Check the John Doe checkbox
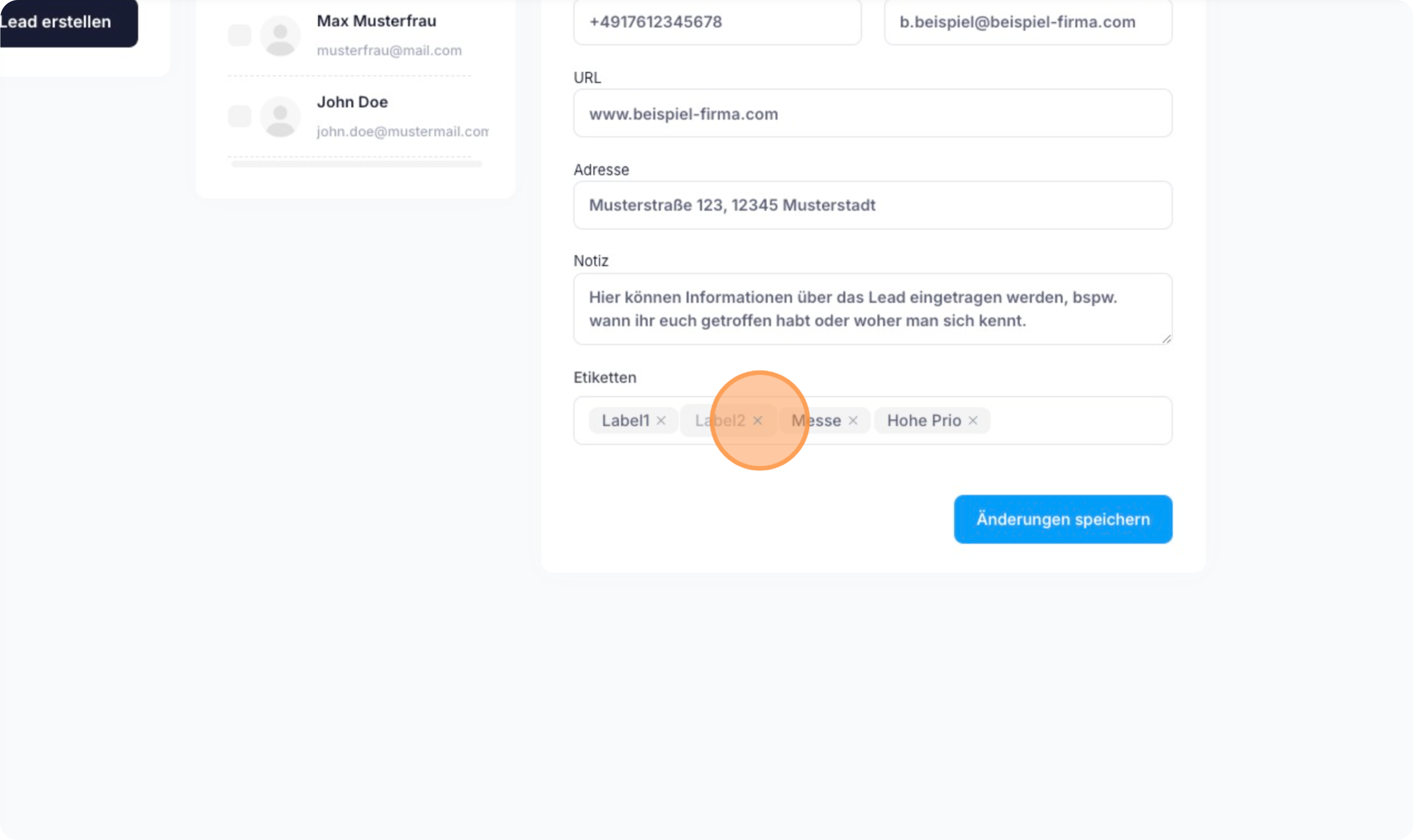 (239, 116)
